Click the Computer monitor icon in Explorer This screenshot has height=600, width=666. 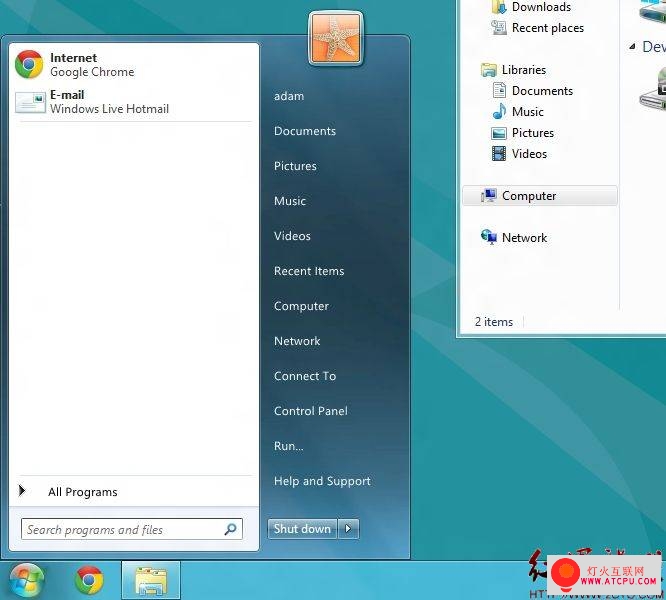coord(489,195)
